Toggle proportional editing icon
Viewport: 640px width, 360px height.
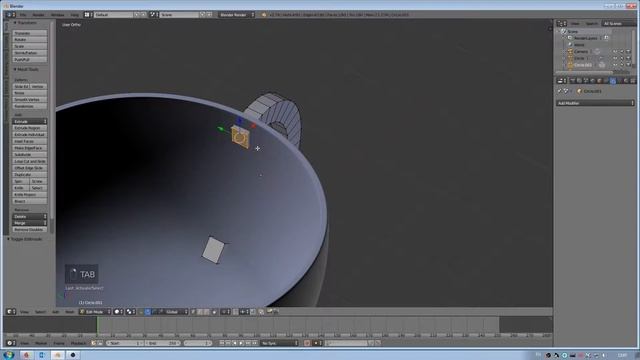pyautogui.click(x=225, y=312)
